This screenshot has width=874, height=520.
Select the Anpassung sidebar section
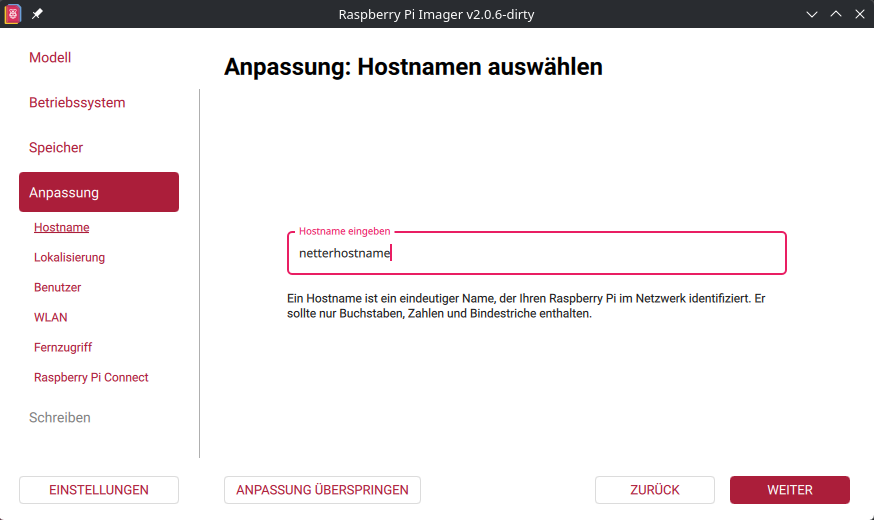point(99,192)
